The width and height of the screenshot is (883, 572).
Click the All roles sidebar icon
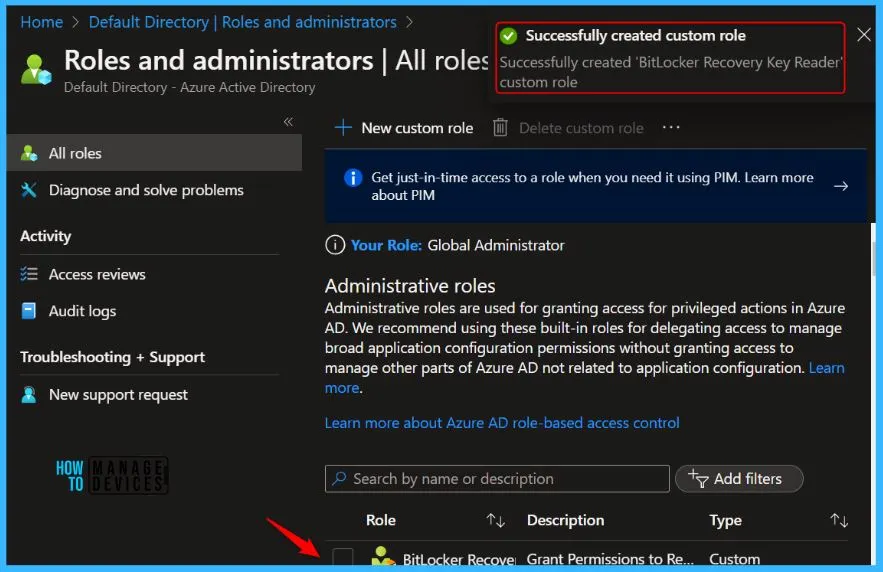click(x=29, y=153)
